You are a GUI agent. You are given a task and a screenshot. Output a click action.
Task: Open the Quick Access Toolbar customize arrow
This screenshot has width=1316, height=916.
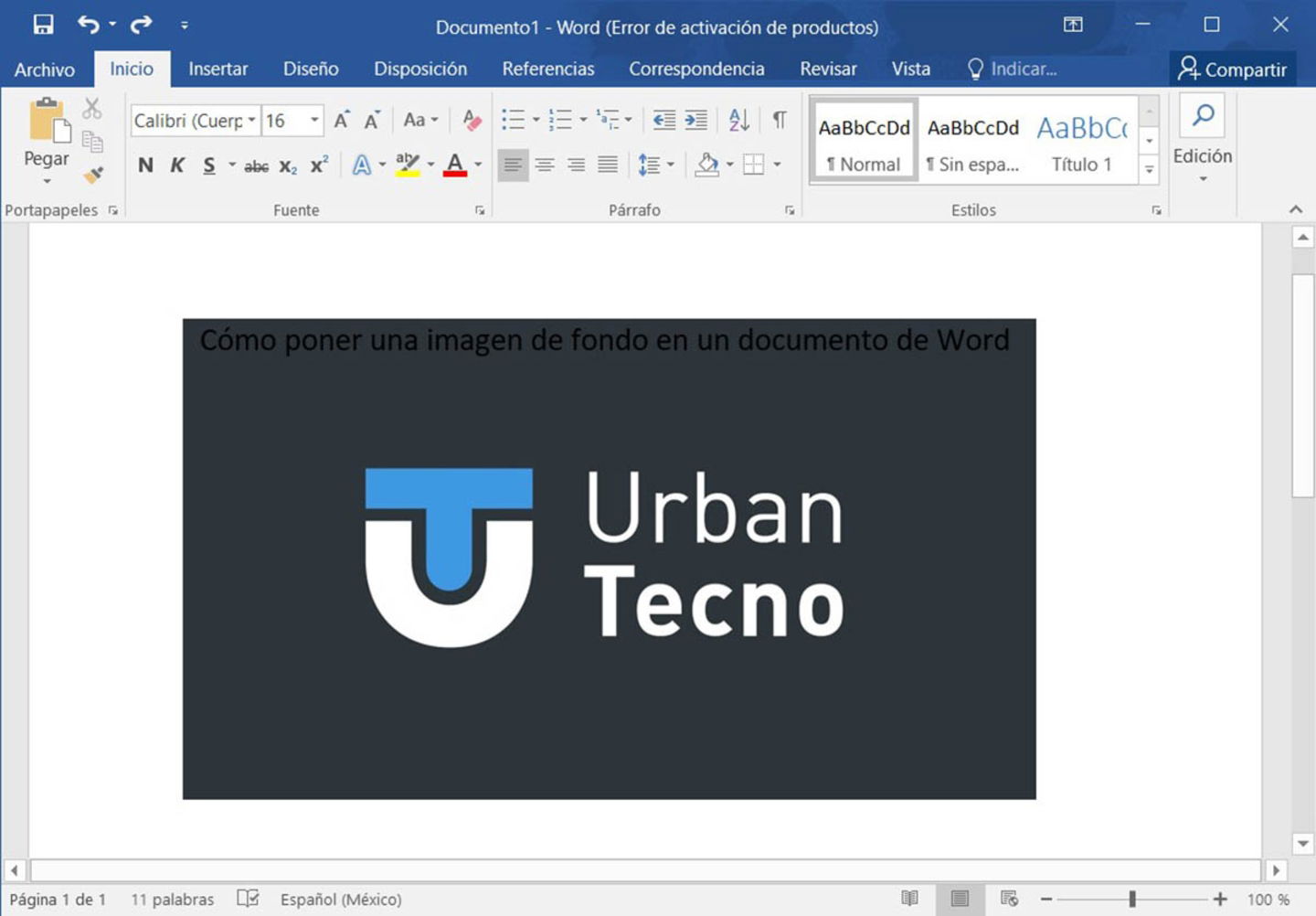click(x=185, y=26)
